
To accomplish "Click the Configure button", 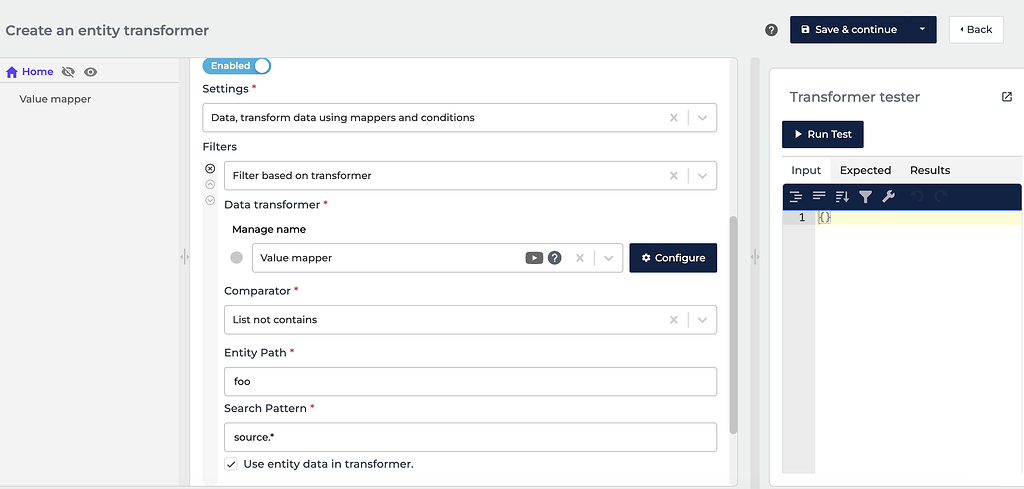I will tap(673, 258).
